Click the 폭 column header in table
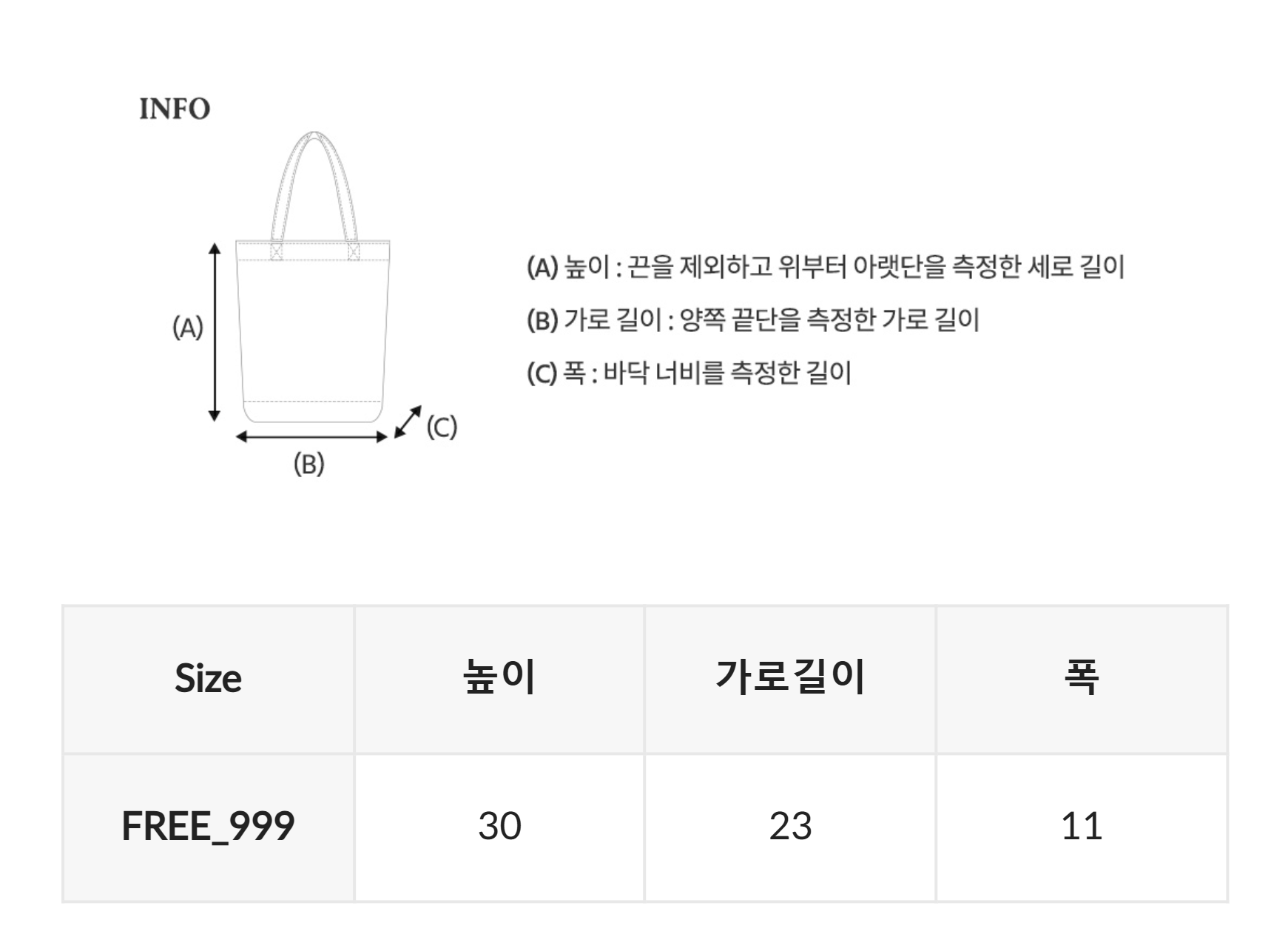The image size is (1288, 928). [x=1082, y=679]
